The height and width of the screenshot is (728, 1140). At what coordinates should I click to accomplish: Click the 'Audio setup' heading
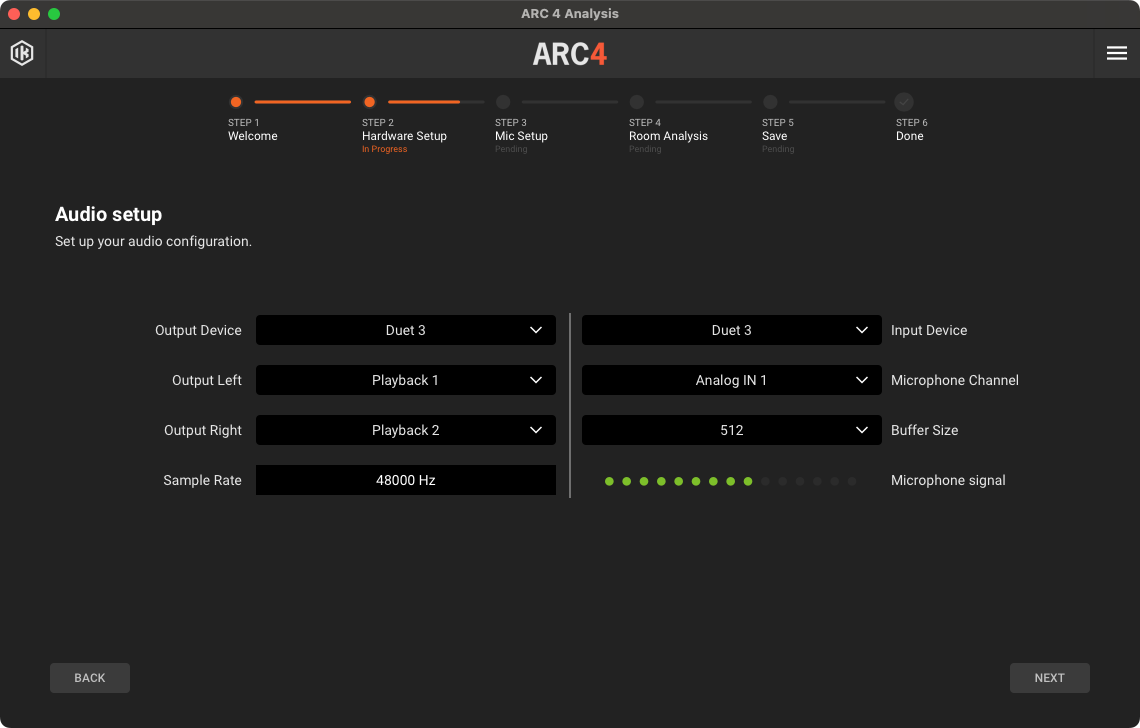click(108, 215)
